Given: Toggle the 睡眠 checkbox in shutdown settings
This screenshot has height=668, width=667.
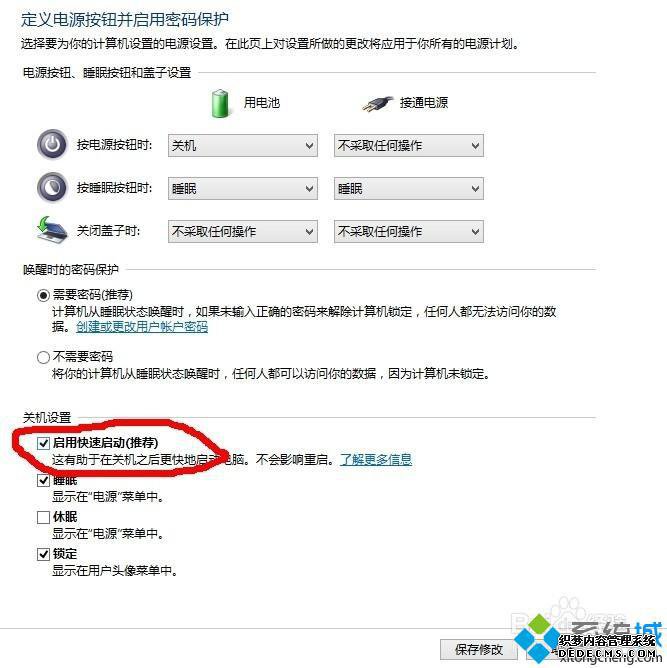Looking at the screenshot, I should (x=43, y=481).
